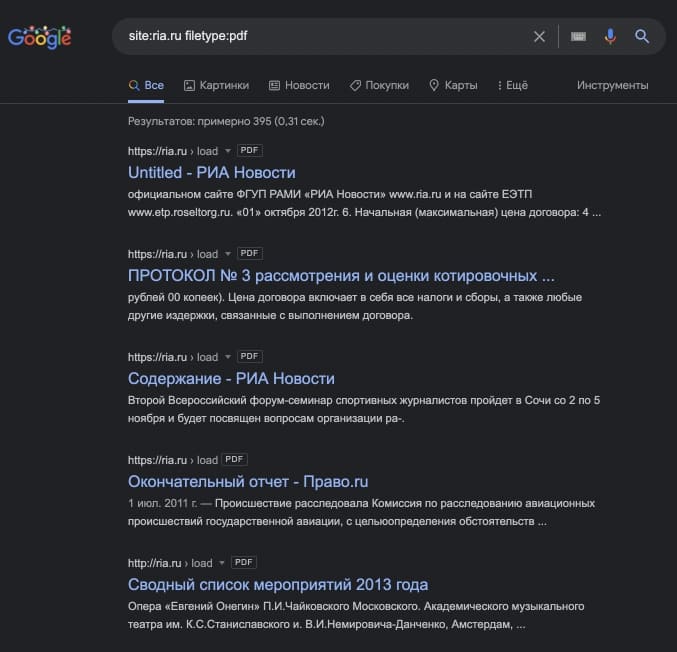
Task: Select the Все tab
Action: point(146,85)
